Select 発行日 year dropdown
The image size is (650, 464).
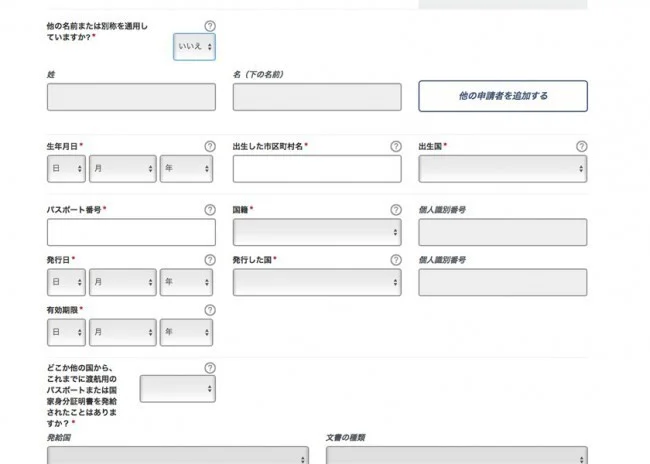[187, 282]
